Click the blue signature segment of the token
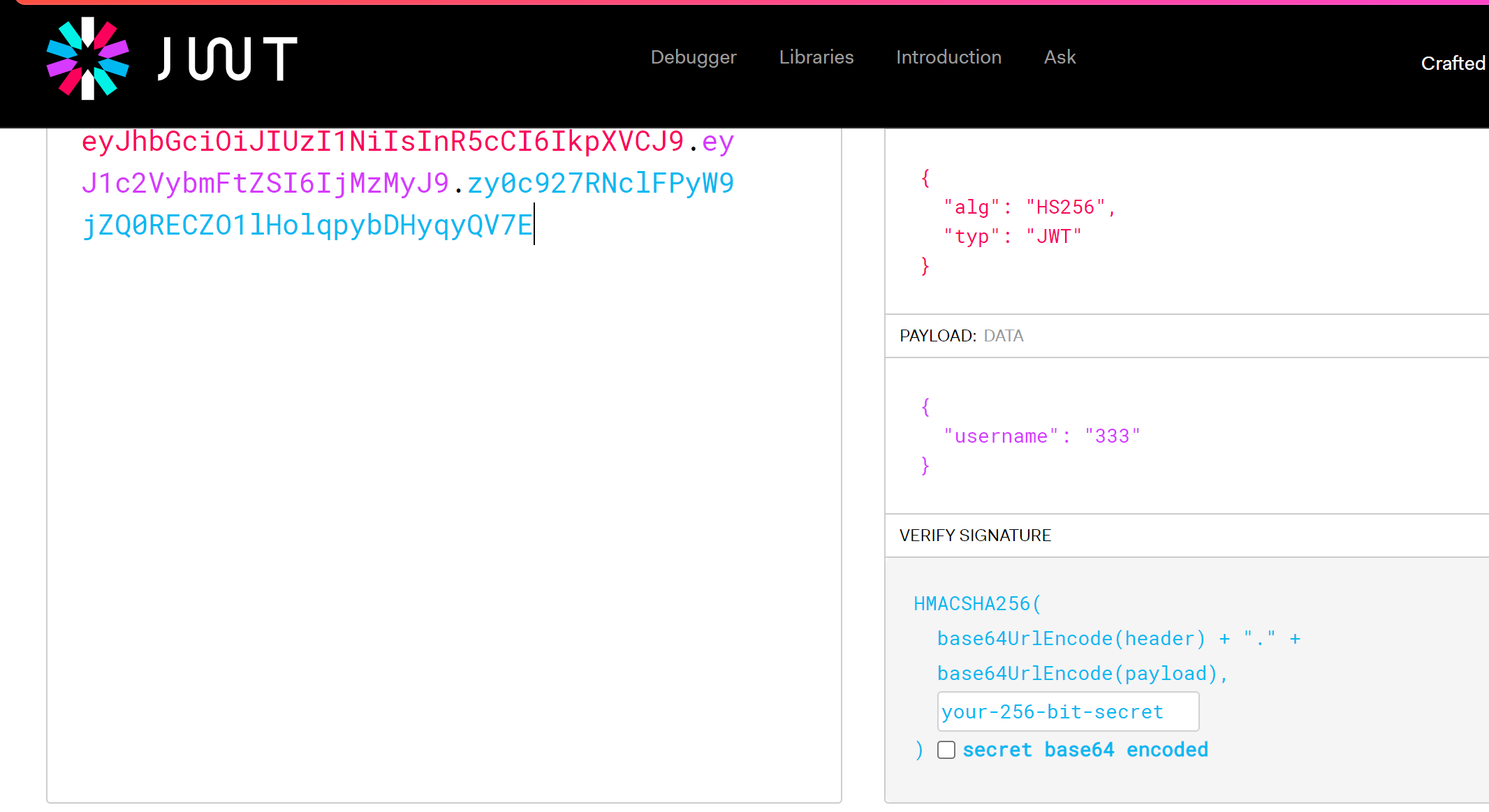 (x=307, y=226)
